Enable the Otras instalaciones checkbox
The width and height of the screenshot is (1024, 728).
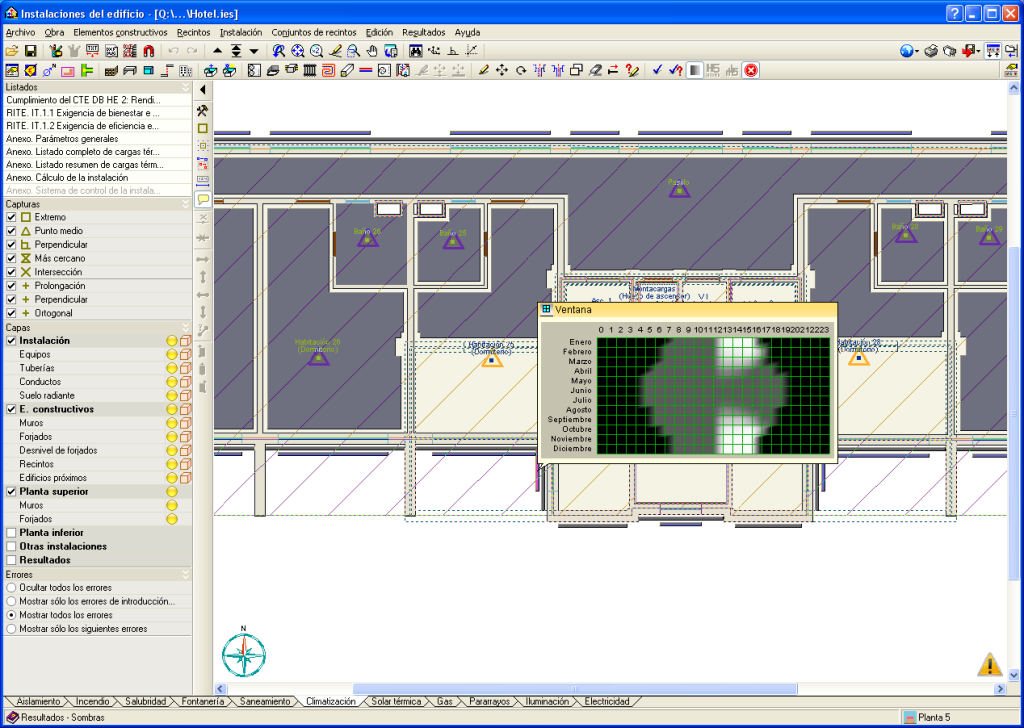coord(11,546)
